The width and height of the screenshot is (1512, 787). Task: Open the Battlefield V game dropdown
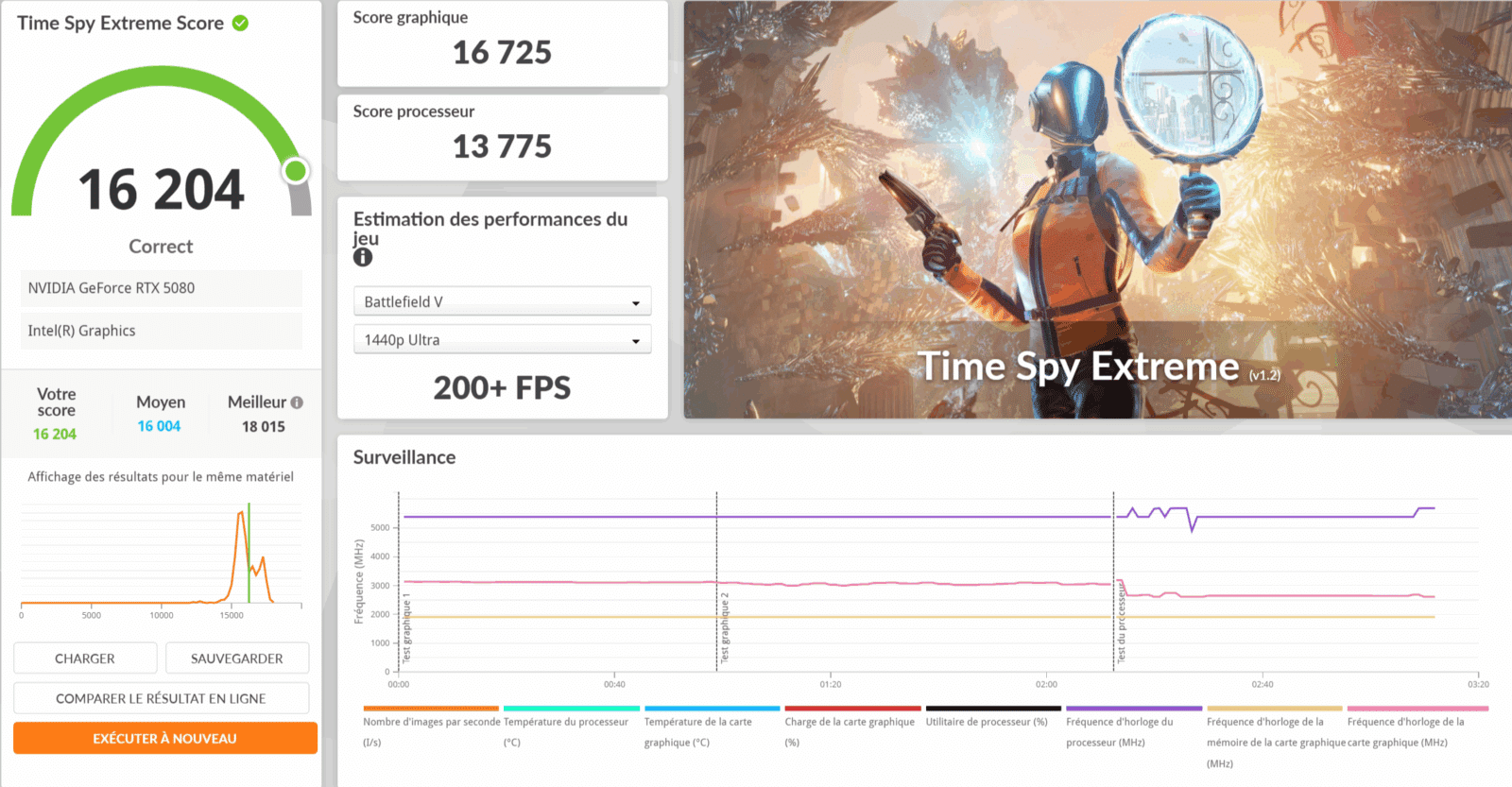[x=502, y=301]
